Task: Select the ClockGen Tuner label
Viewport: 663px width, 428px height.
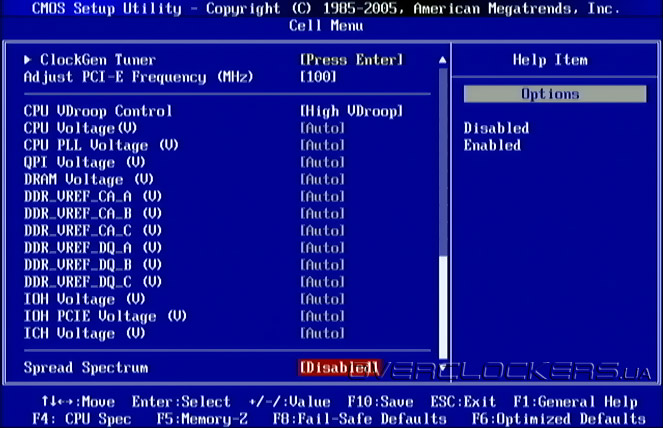Action: coord(98,60)
